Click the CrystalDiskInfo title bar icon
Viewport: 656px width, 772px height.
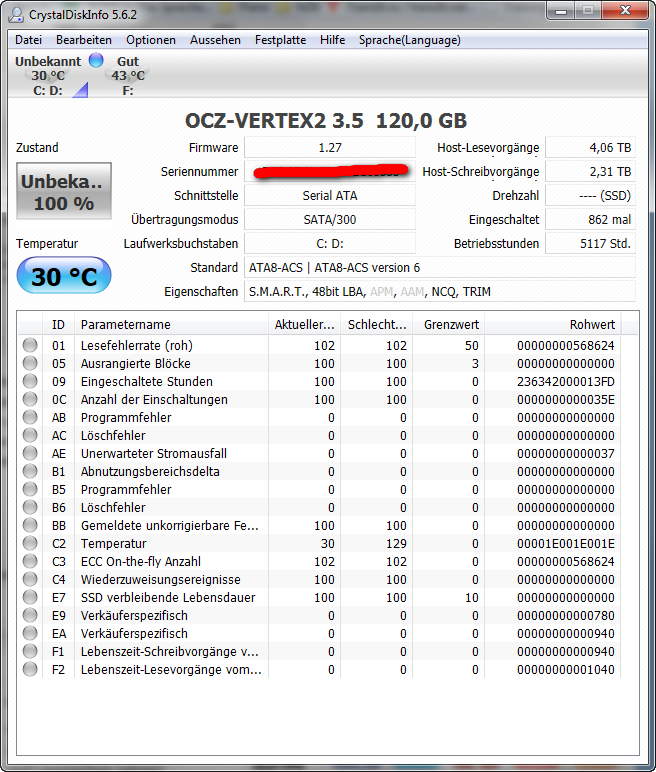point(16,14)
